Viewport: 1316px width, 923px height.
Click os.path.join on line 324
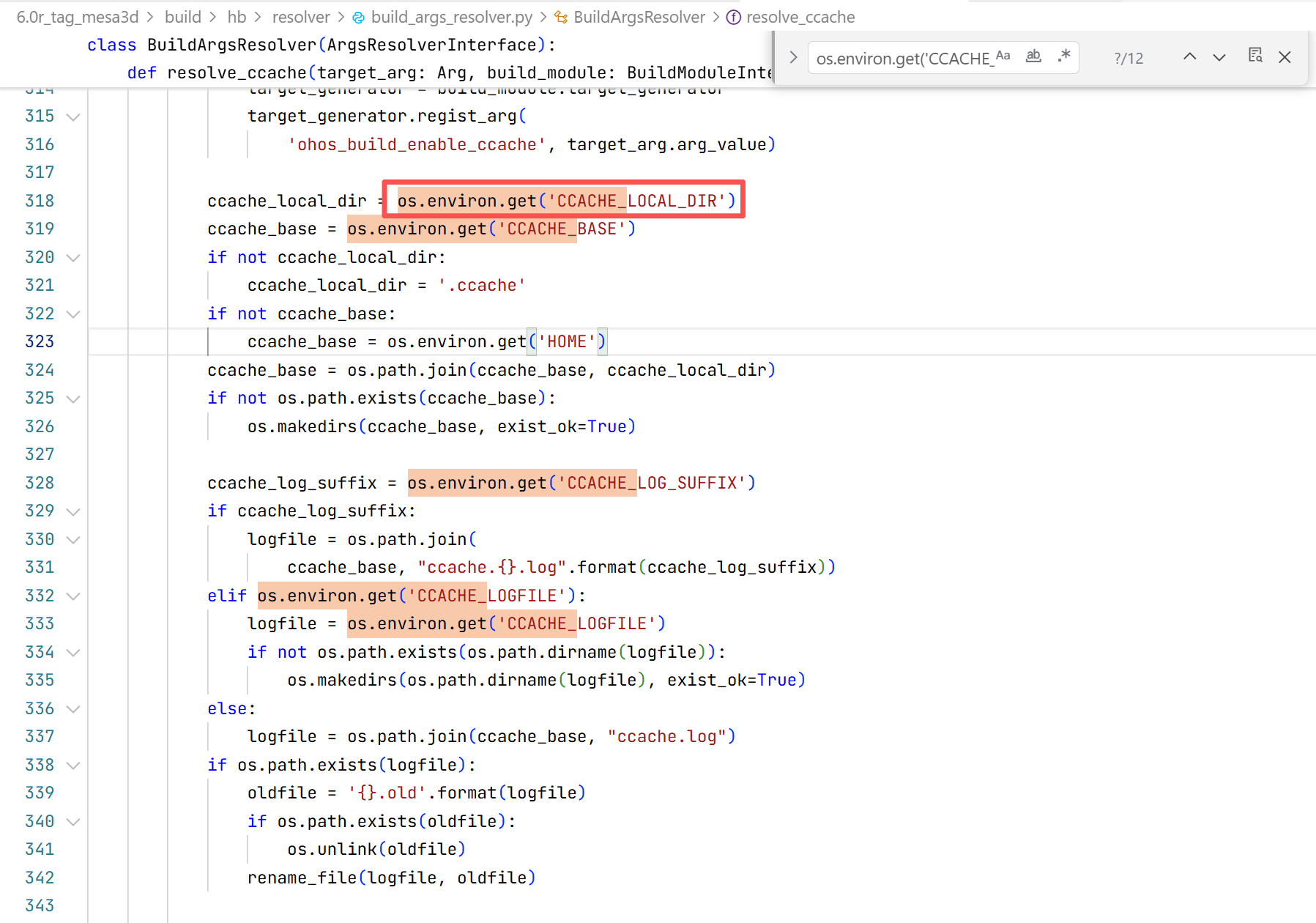pyautogui.click(x=407, y=370)
